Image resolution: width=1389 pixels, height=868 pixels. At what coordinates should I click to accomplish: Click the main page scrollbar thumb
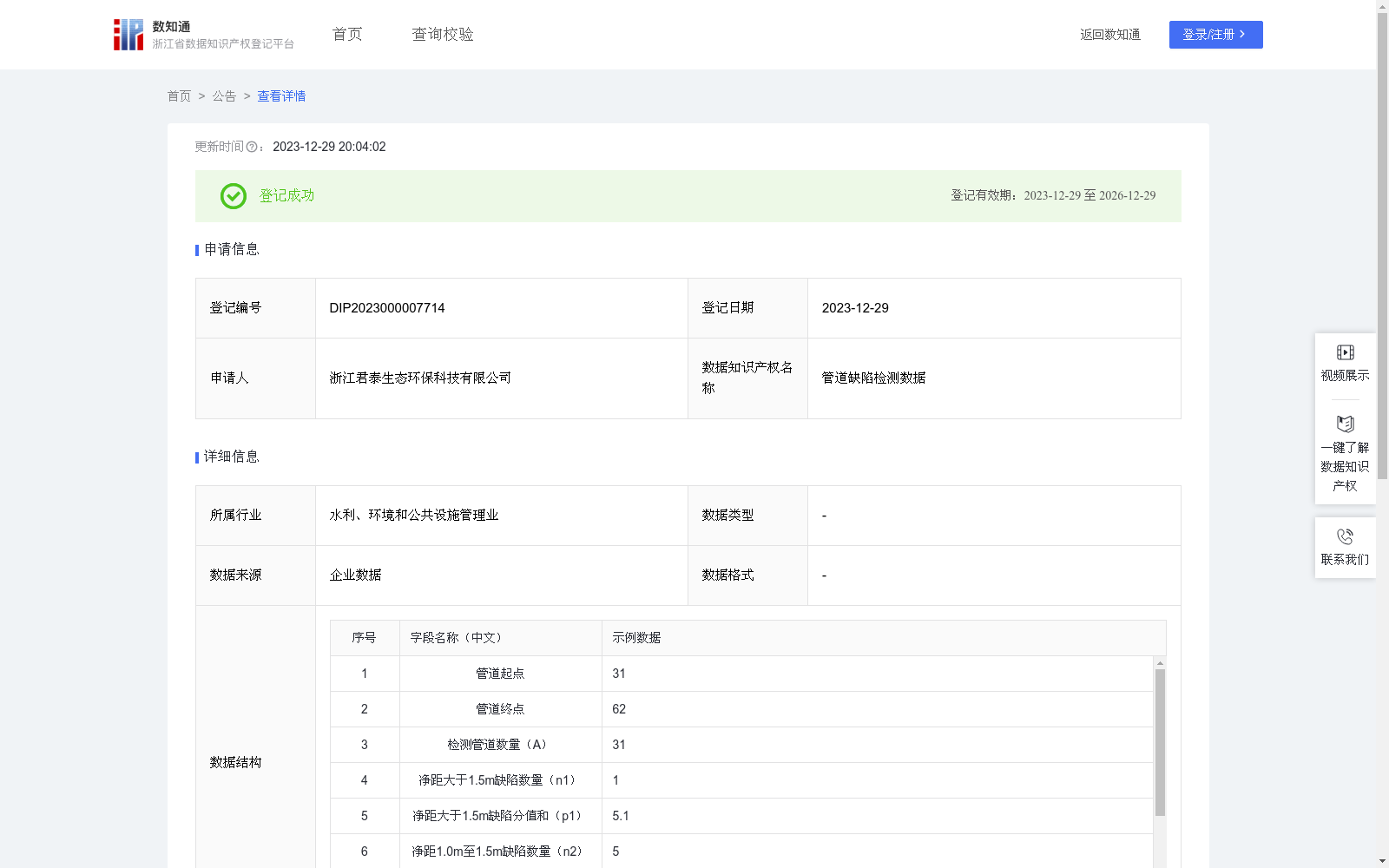pos(1382,246)
